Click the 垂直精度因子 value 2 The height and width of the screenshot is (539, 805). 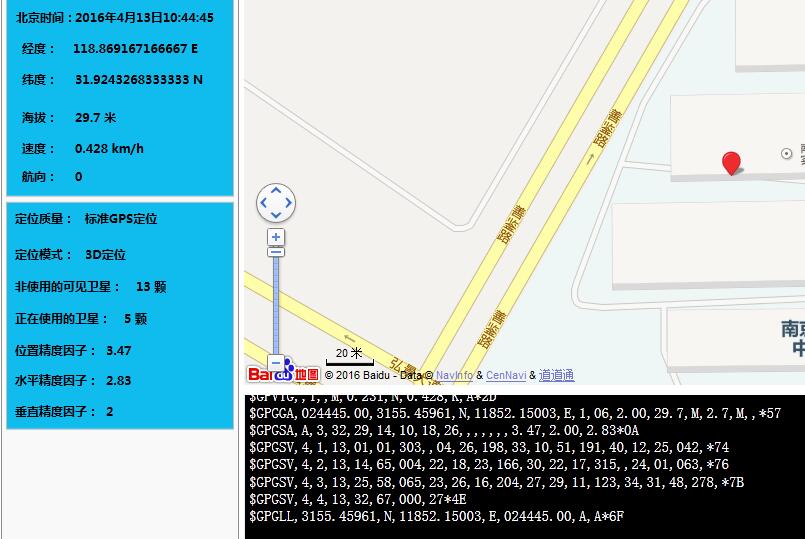(109, 411)
